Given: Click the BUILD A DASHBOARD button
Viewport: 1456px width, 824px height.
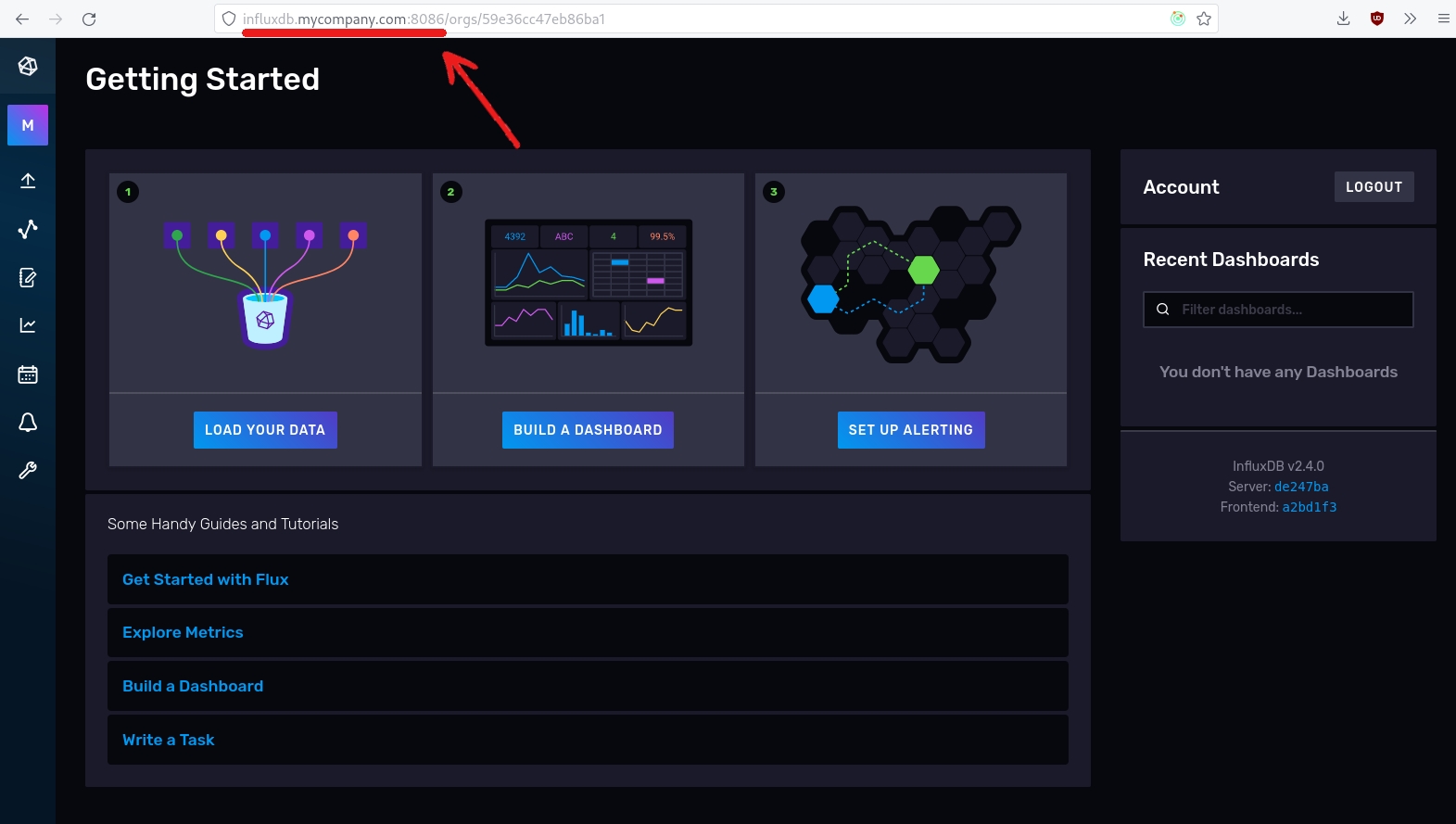Looking at the screenshot, I should [x=588, y=430].
